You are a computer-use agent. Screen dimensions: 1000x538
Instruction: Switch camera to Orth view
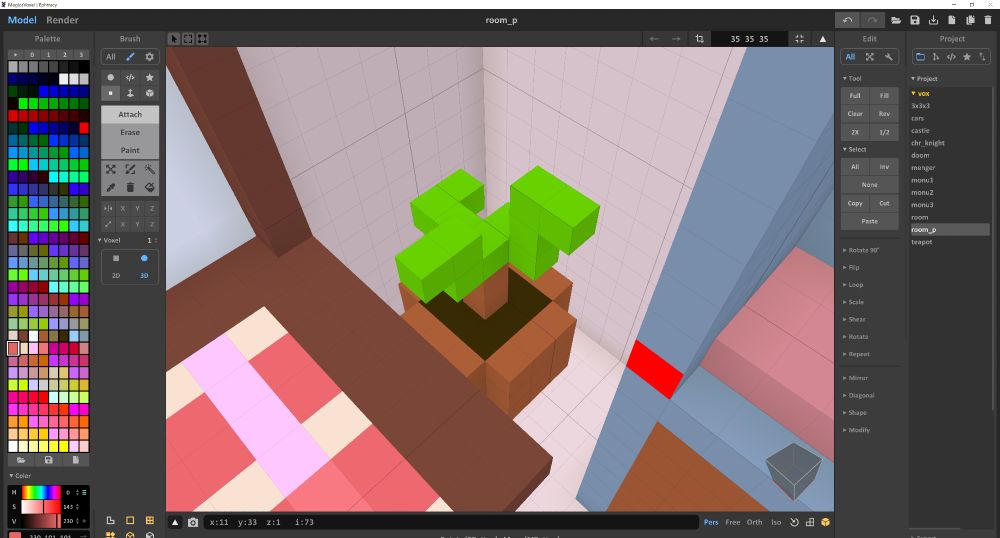click(754, 522)
